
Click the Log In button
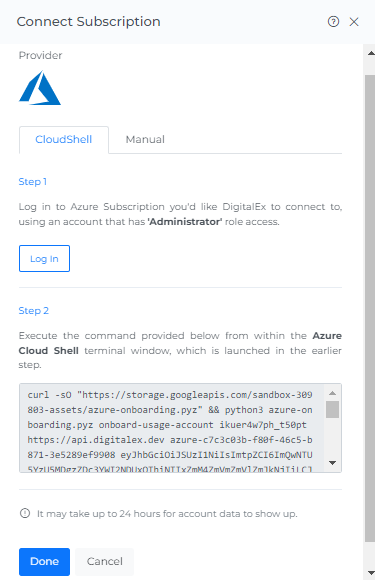(44, 259)
